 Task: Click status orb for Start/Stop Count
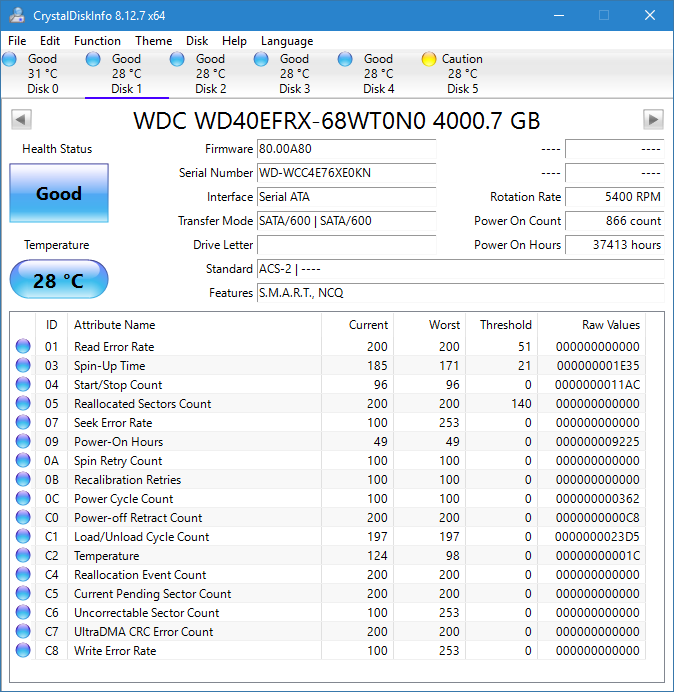(x=23, y=384)
